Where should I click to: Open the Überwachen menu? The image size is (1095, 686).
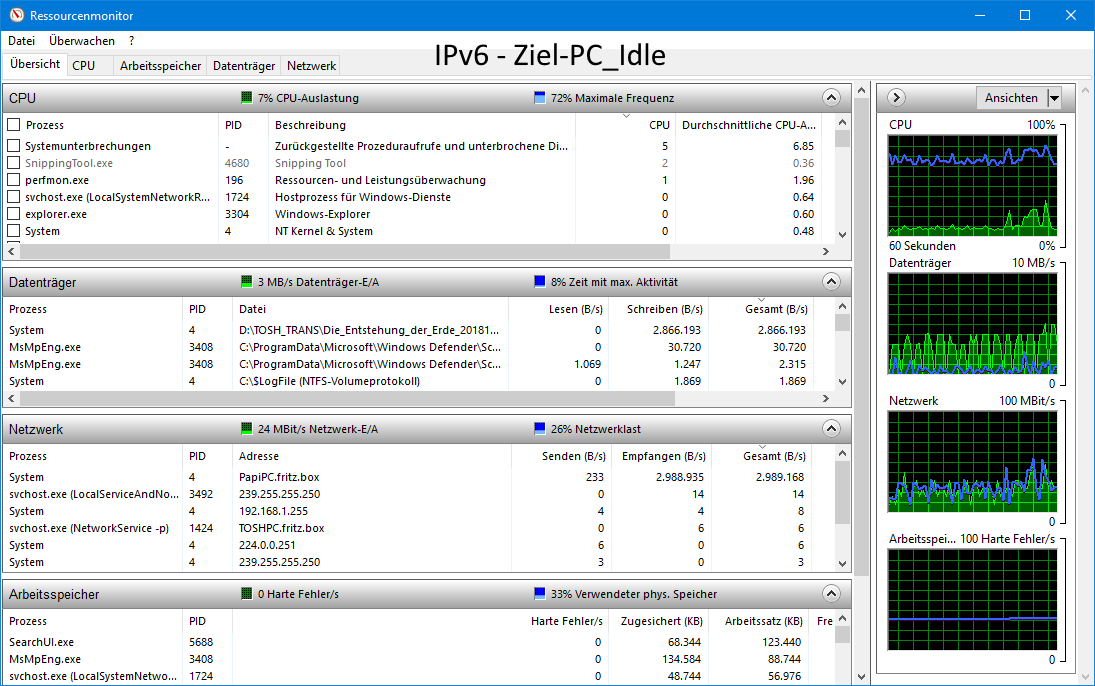pyautogui.click(x=82, y=41)
